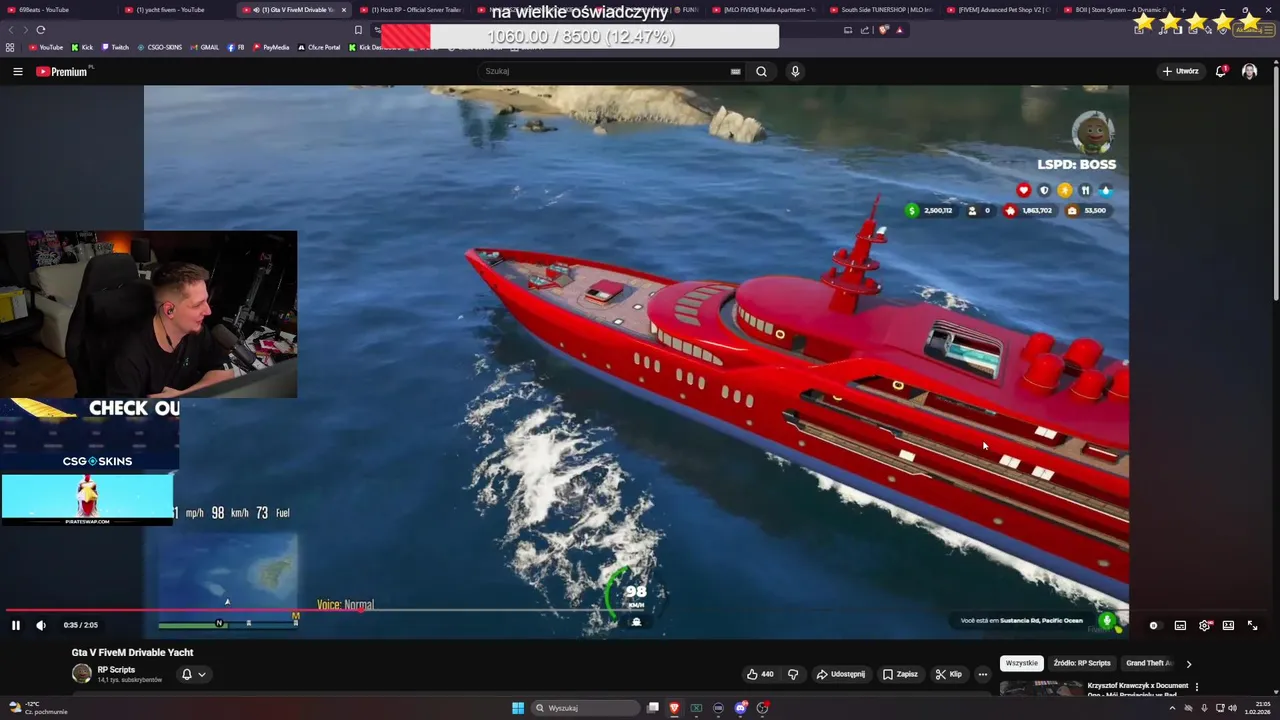Select the Wszystkie filter chip

[x=1022, y=663]
